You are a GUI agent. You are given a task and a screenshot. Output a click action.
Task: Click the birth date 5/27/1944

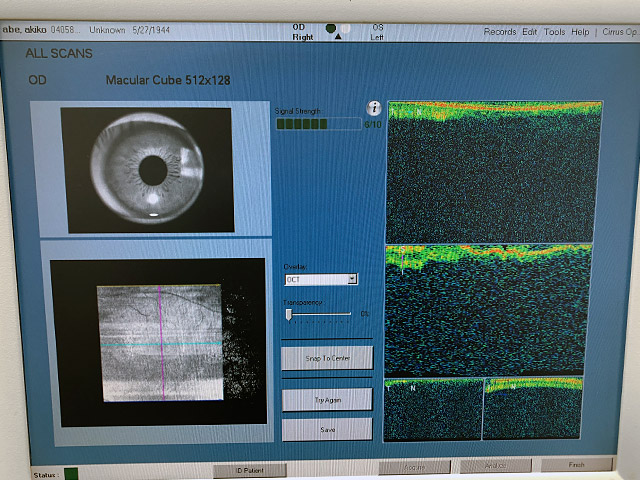[151, 30]
